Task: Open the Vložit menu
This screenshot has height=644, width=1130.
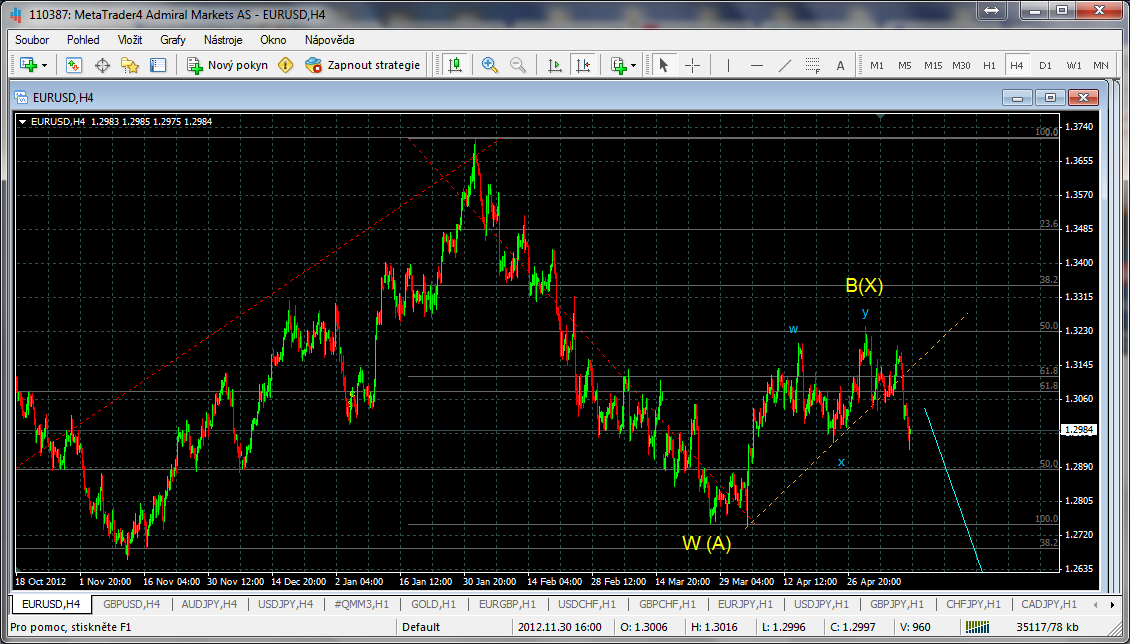Action: pyautogui.click(x=130, y=40)
